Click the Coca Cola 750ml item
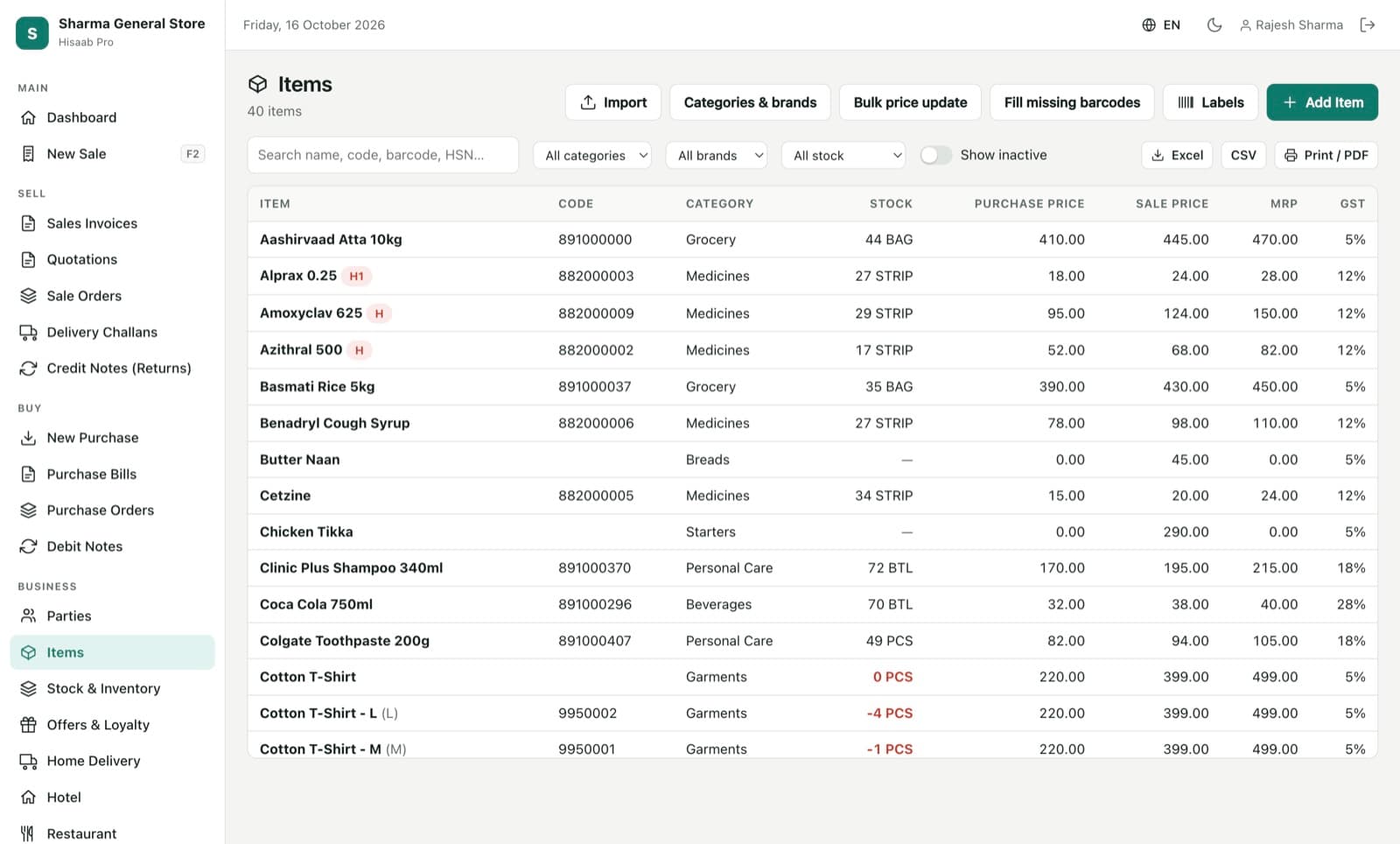The height and width of the screenshot is (844, 1400). click(x=316, y=604)
